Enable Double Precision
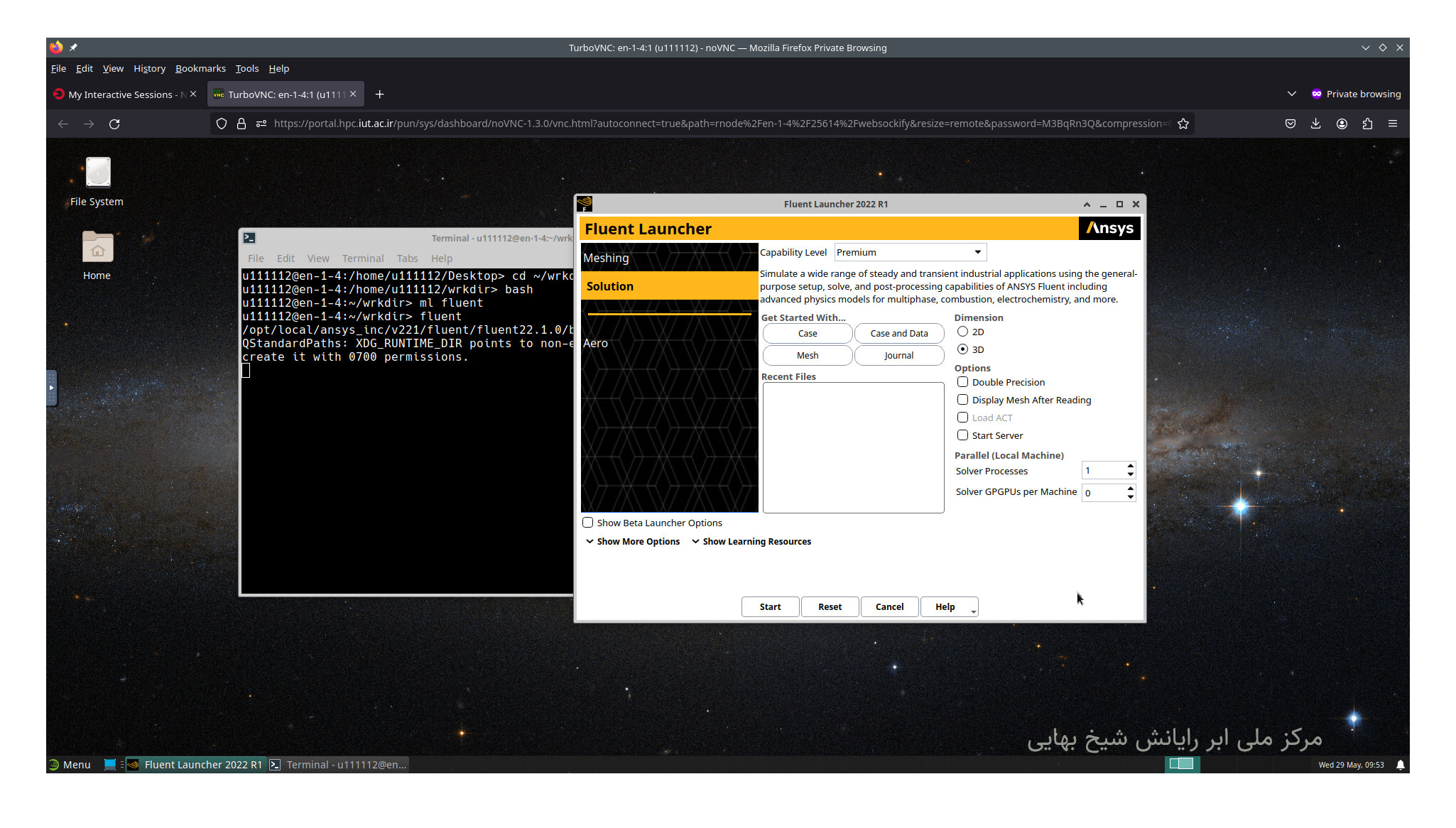This screenshot has width=1456, height=828. click(x=963, y=382)
